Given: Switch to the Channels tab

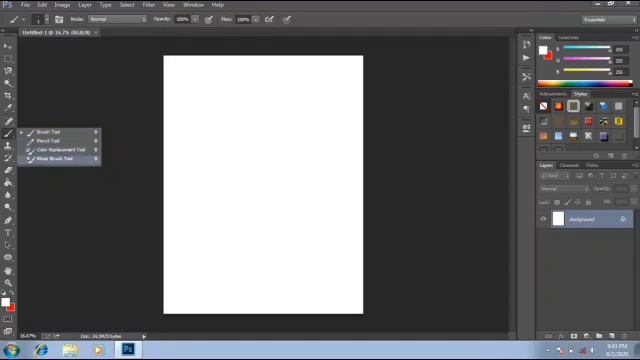Looking at the screenshot, I should click(569, 165).
